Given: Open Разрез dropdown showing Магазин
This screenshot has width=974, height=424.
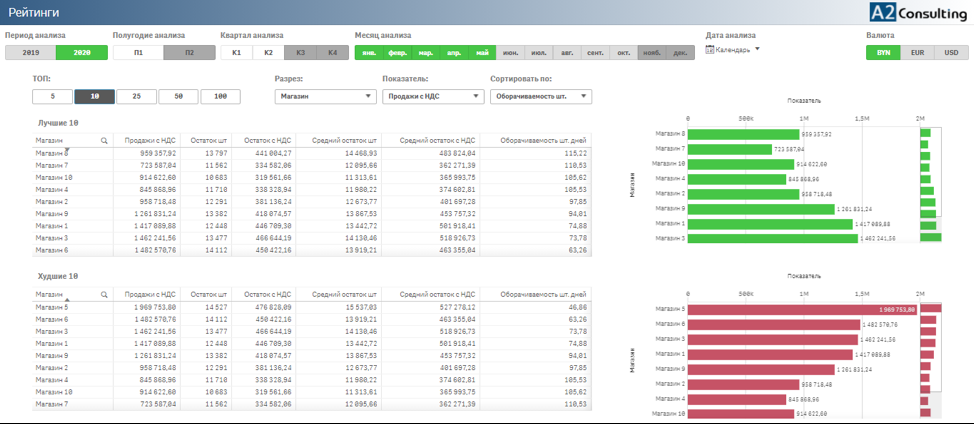Looking at the screenshot, I should click(x=325, y=96).
